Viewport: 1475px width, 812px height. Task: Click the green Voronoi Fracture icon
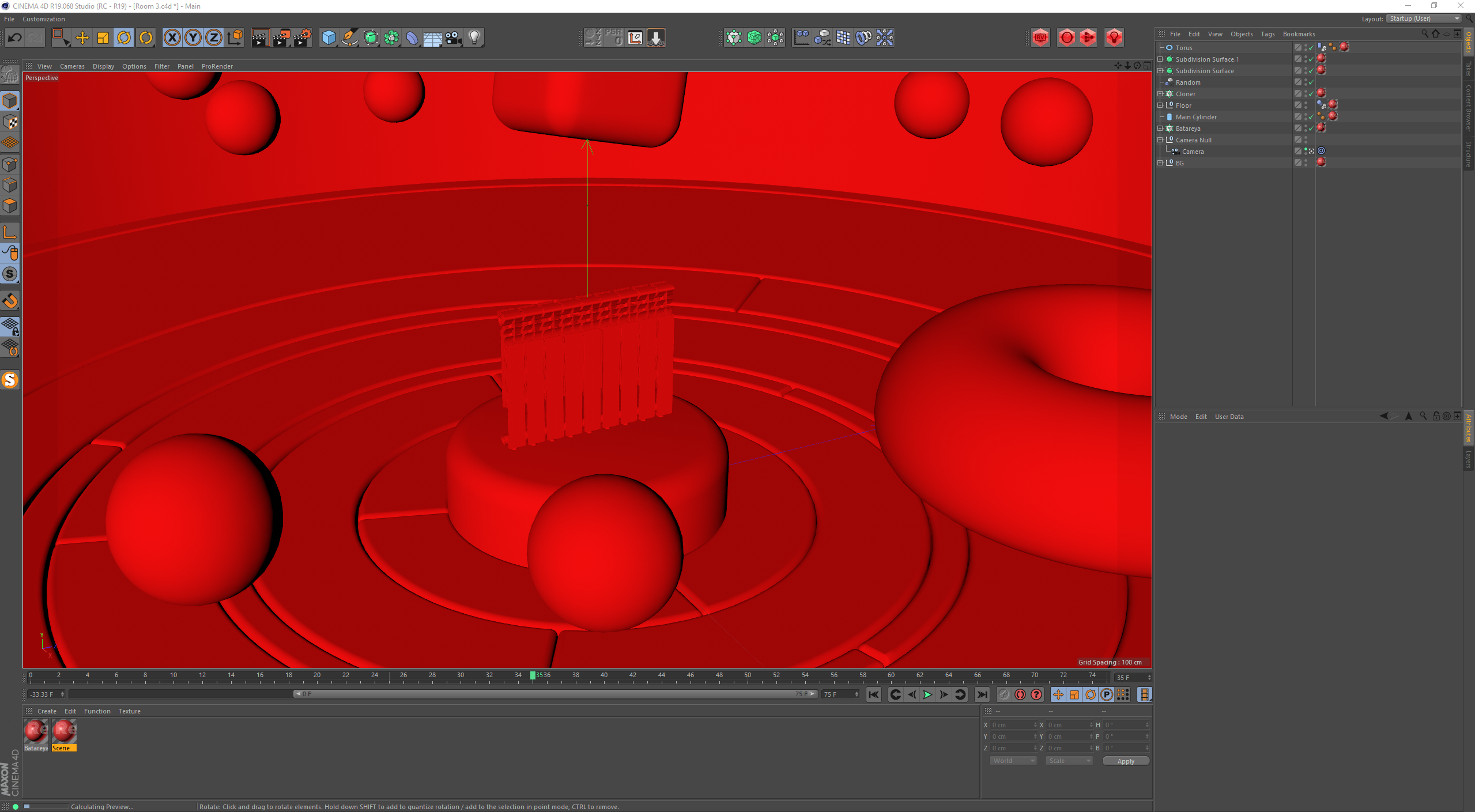(755, 38)
